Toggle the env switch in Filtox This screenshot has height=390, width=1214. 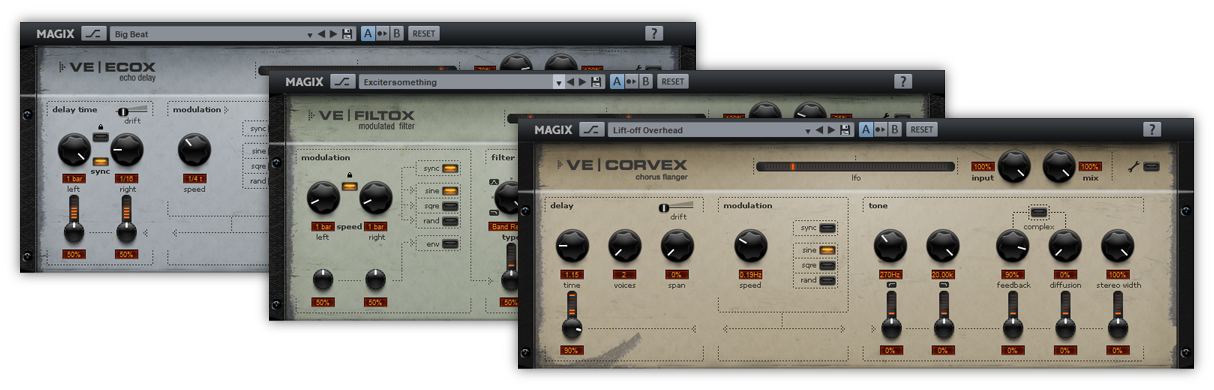click(x=450, y=243)
